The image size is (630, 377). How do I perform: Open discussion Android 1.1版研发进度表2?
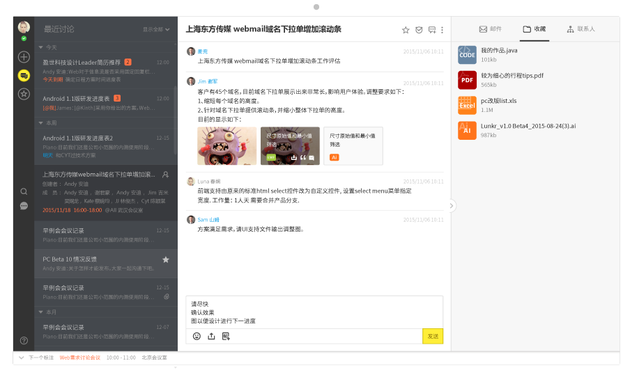coord(106,146)
